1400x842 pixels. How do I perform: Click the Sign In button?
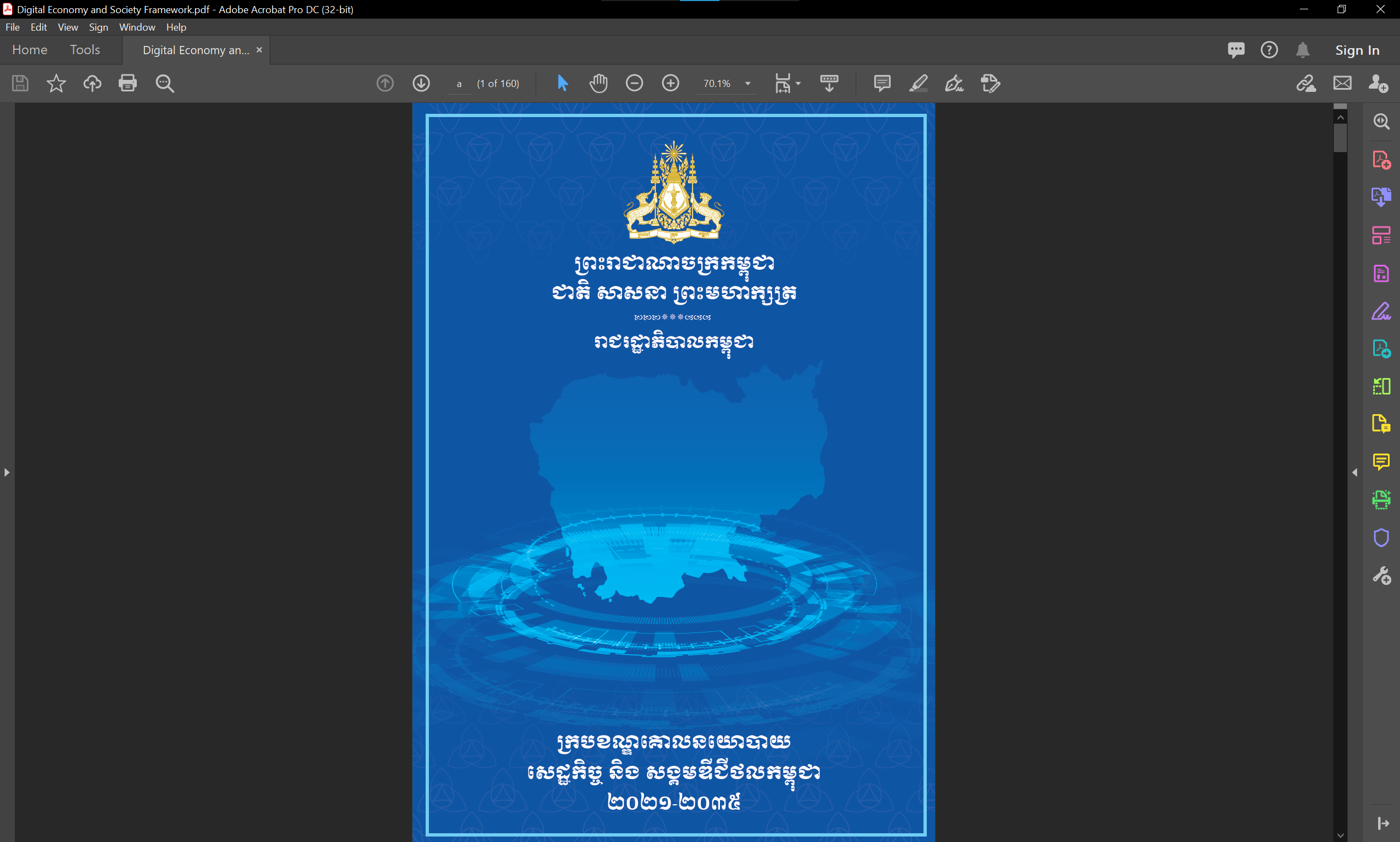(1357, 50)
